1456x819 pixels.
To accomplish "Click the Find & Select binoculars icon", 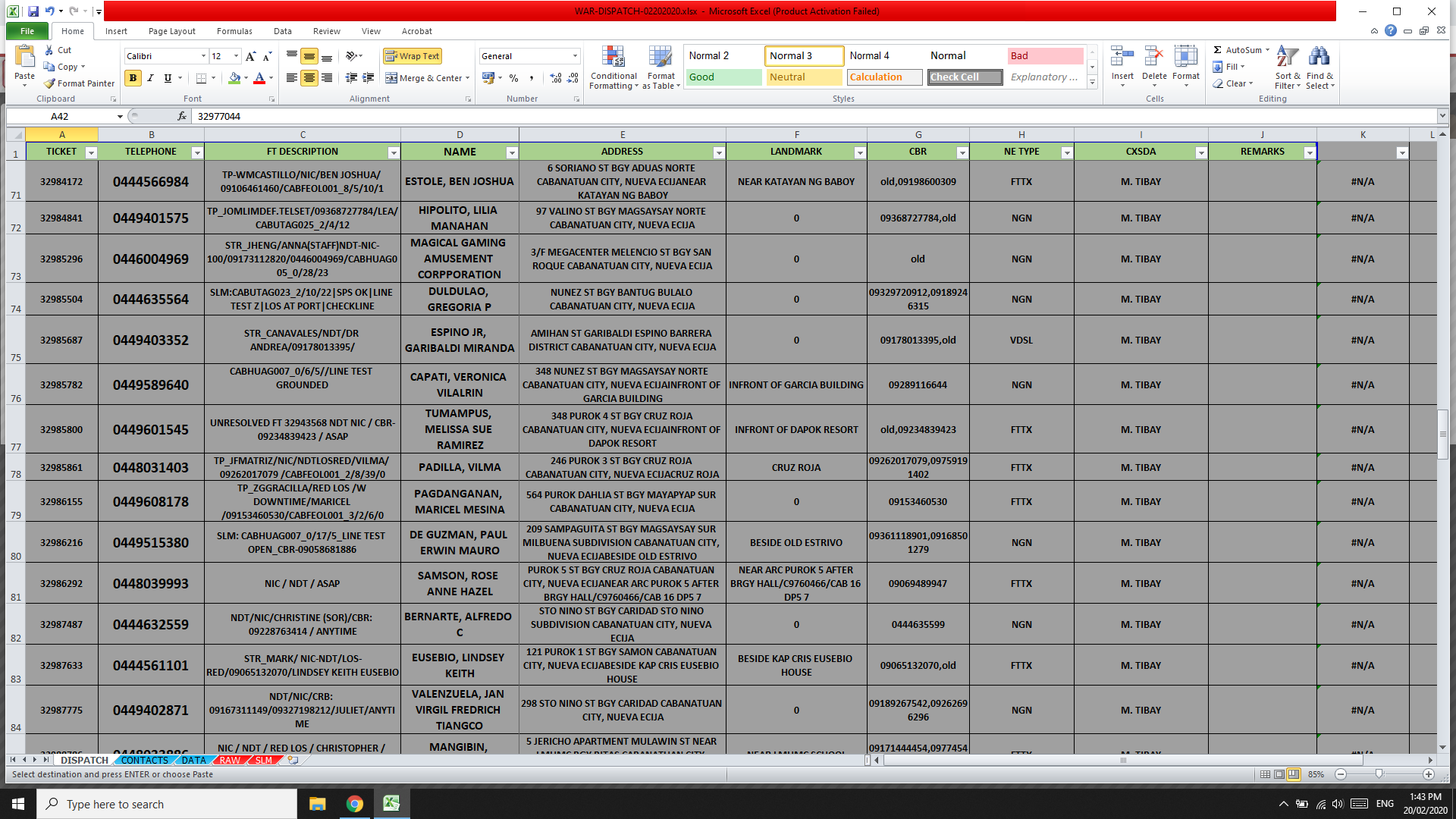I will pos(1319,58).
